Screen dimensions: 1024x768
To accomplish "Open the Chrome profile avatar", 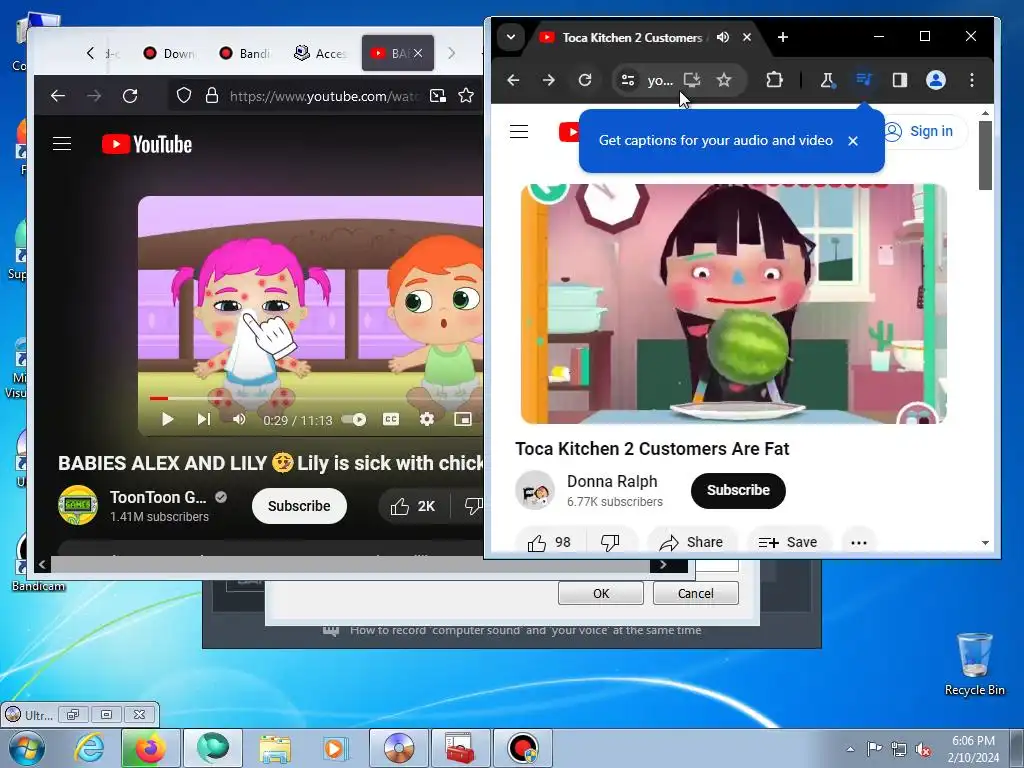I will 936,80.
